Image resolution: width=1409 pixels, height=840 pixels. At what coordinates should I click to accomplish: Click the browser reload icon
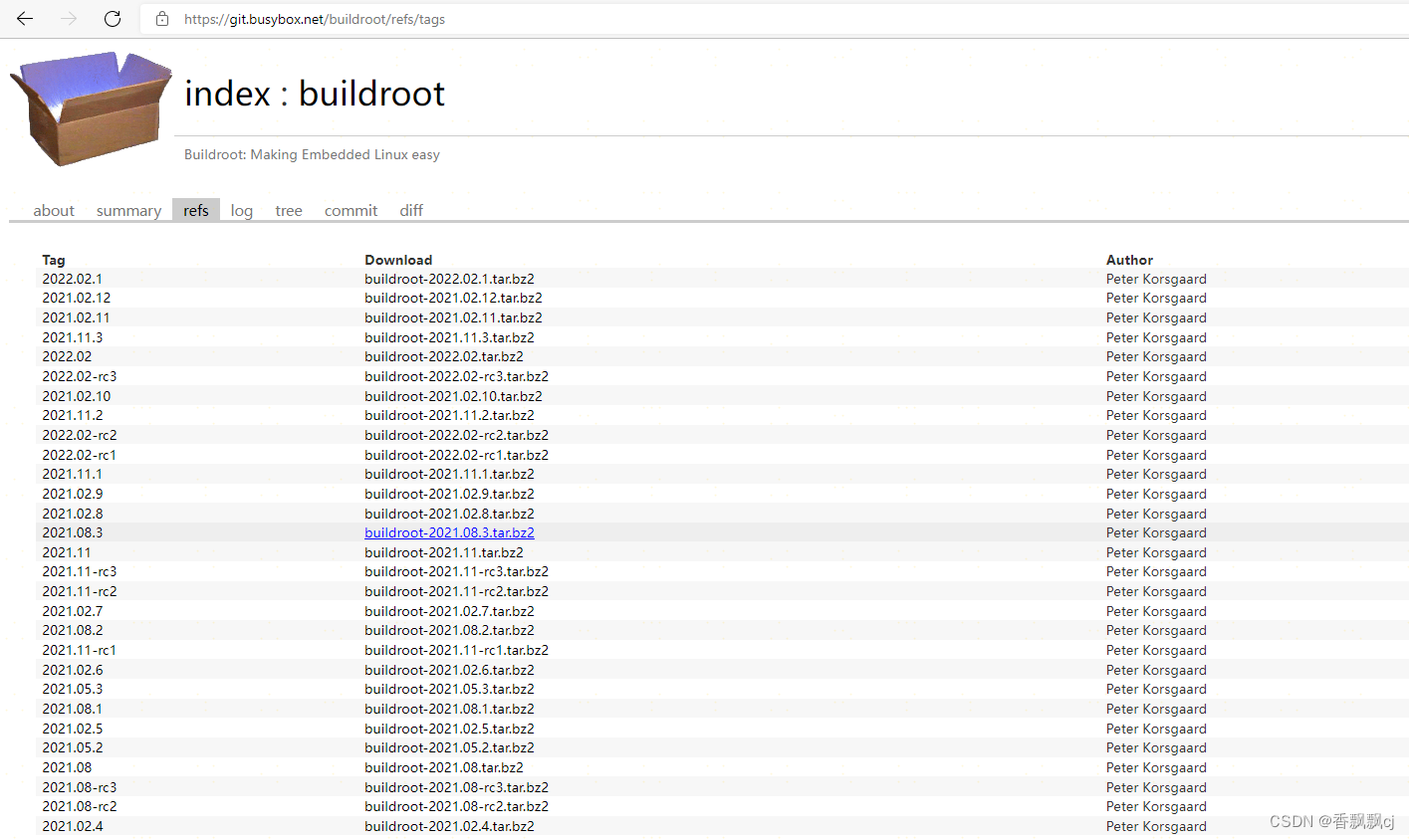(x=112, y=18)
